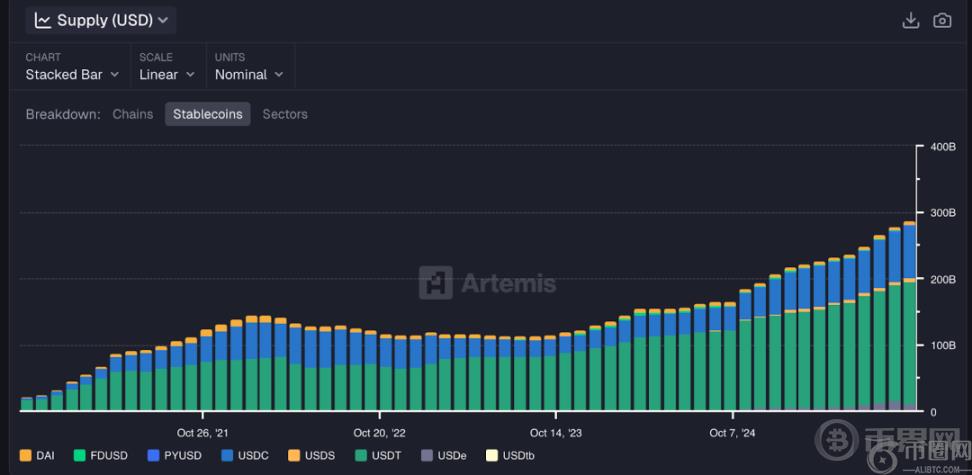Image resolution: width=972 pixels, height=475 pixels.
Task: Click the download chart icon
Action: point(910,20)
